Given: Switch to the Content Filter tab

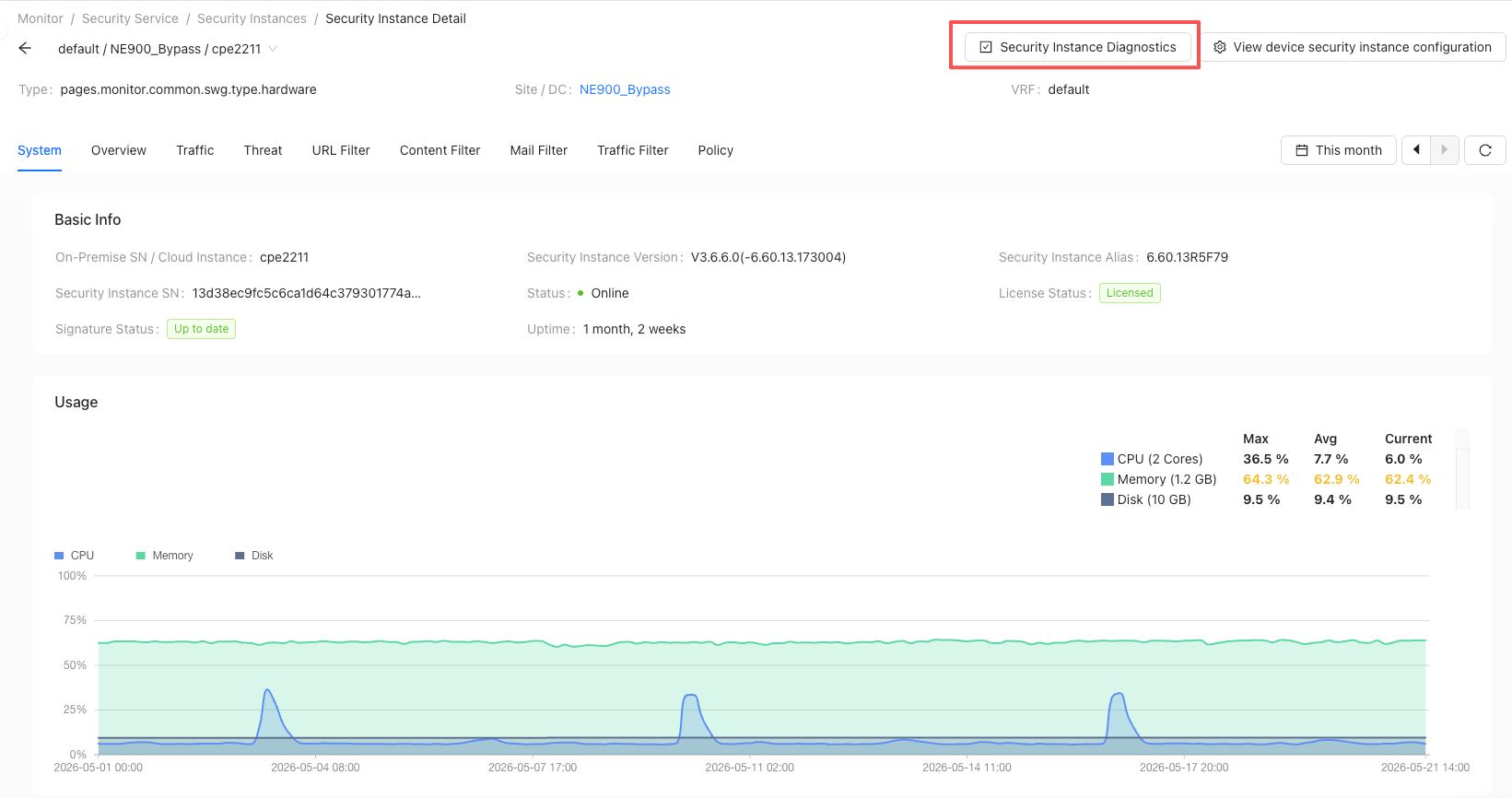Looking at the screenshot, I should [x=440, y=150].
